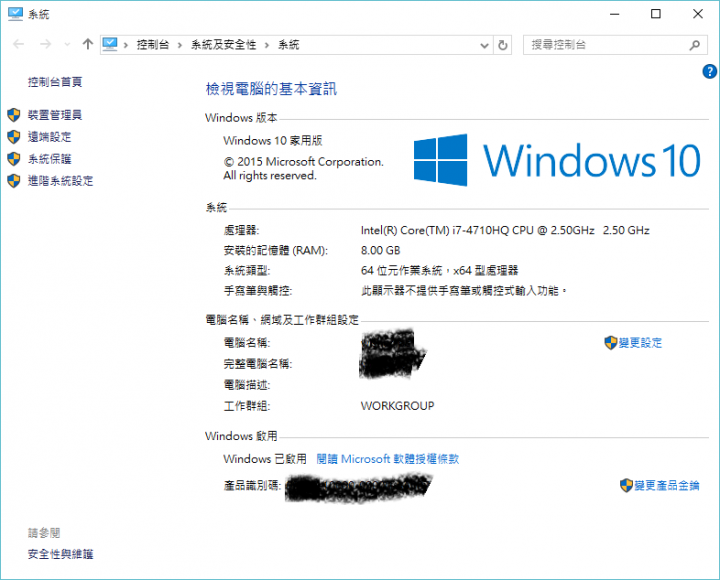Click shield icon beside 系統保護
This screenshot has height=580, width=720.
[14, 159]
